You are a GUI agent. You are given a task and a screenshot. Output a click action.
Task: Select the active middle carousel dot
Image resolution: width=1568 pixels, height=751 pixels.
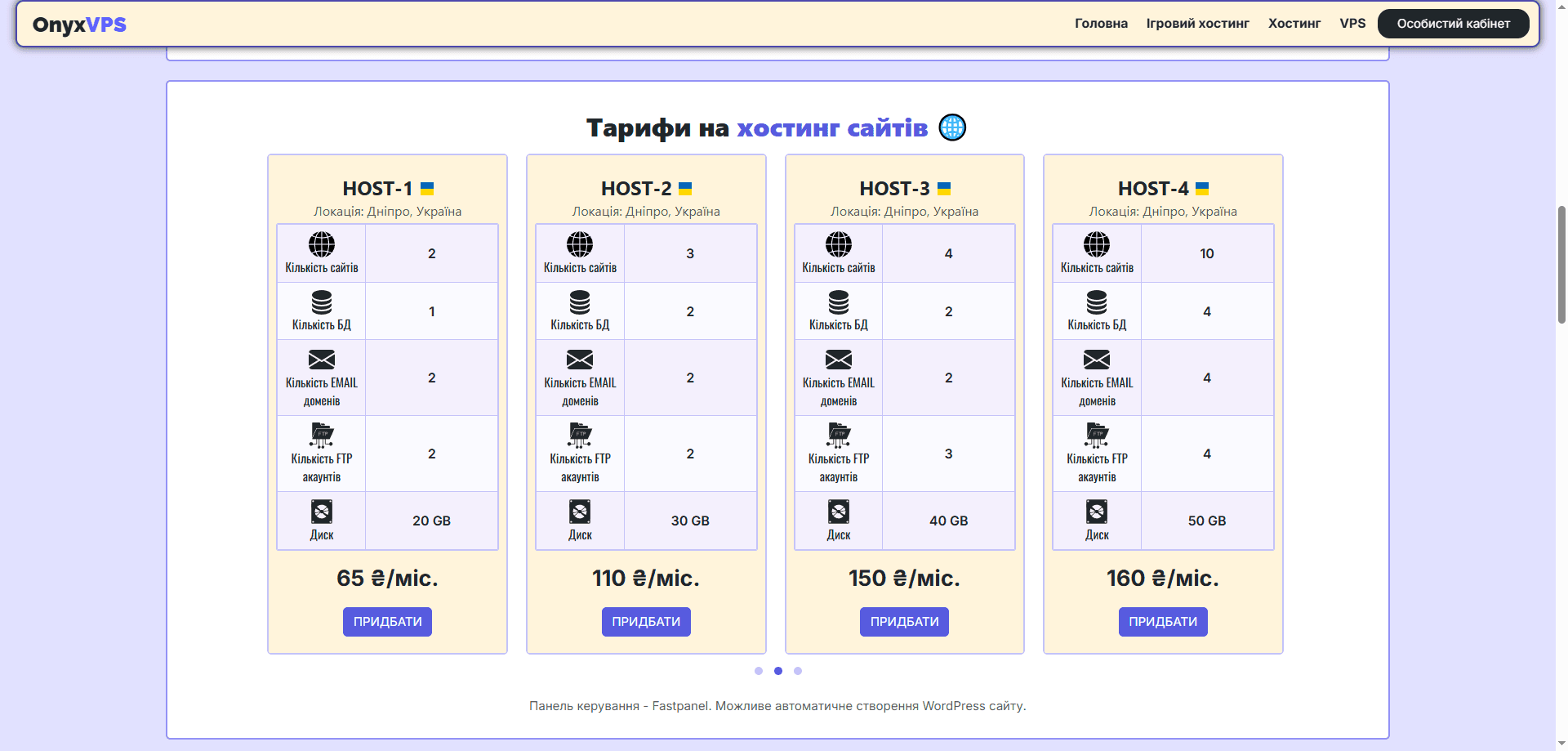click(778, 671)
